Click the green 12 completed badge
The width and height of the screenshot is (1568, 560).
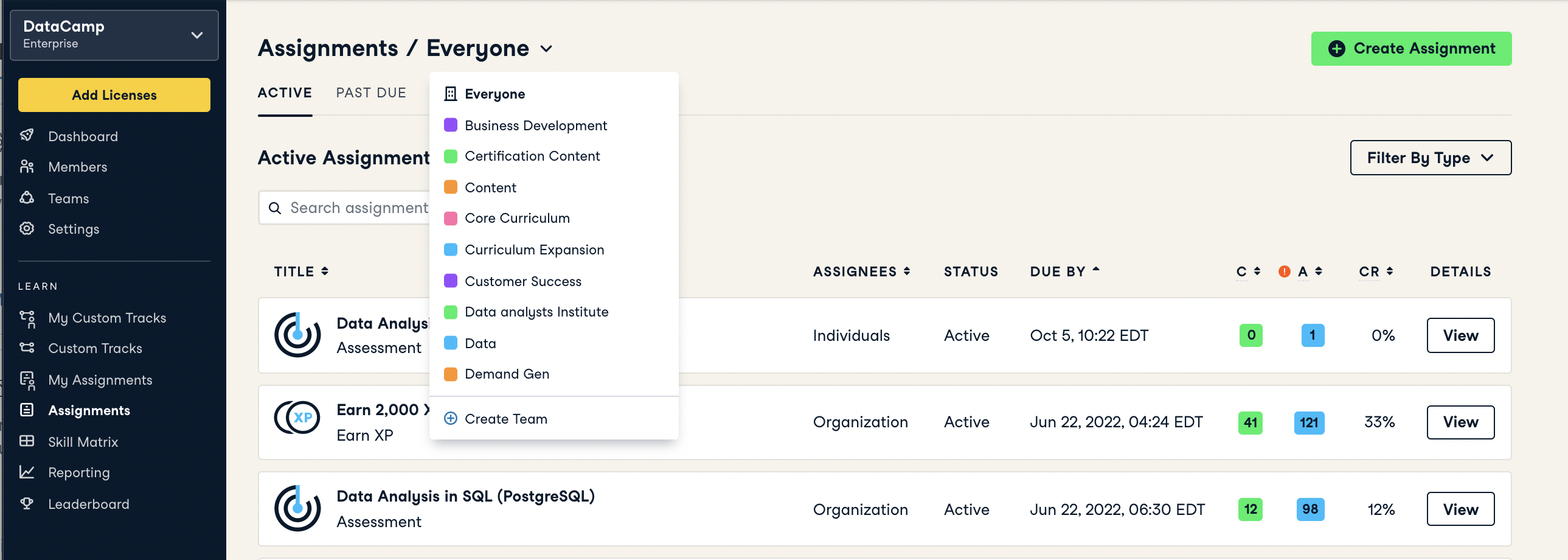(x=1251, y=509)
